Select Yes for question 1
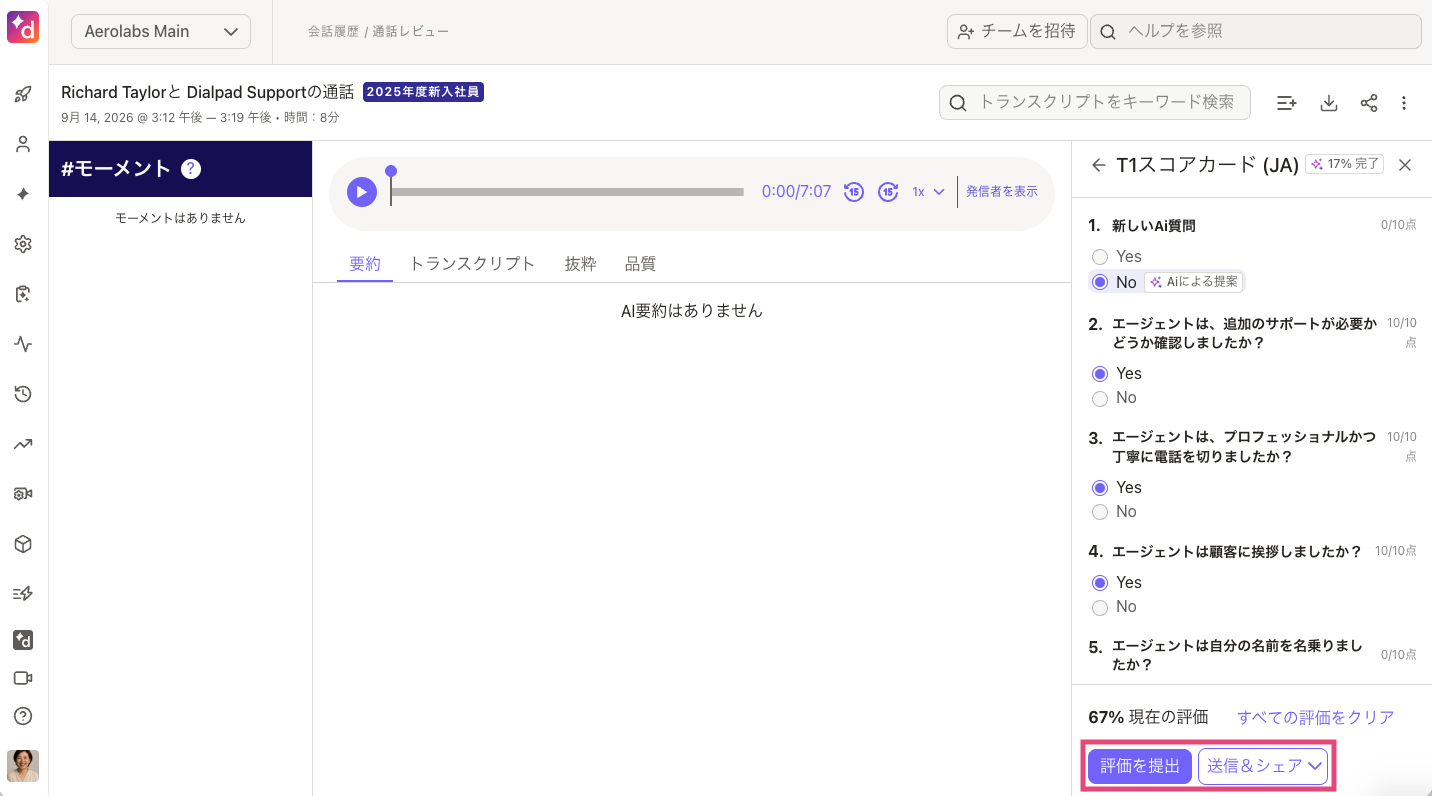Image resolution: width=1432 pixels, height=796 pixels. (x=1100, y=257)
